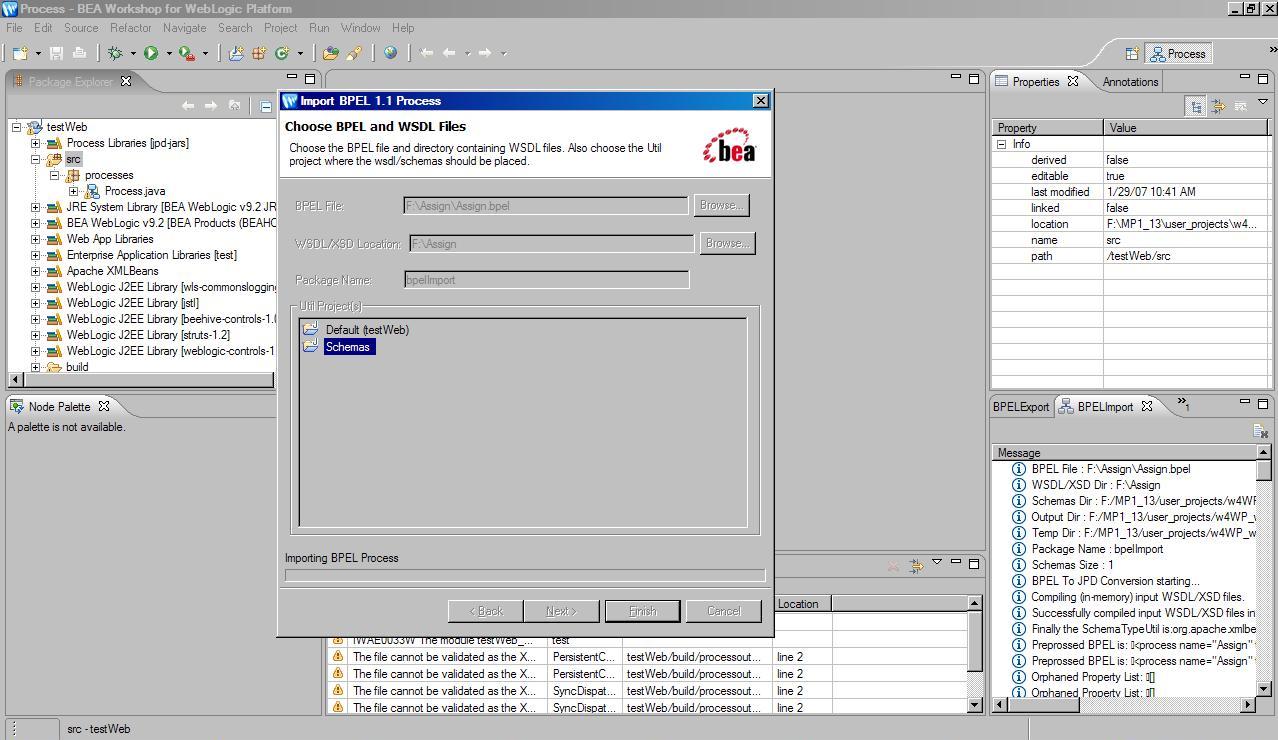Click the External Tools run icon
The width and height of the screenshot is (1278, 740).
click(186, 53)
